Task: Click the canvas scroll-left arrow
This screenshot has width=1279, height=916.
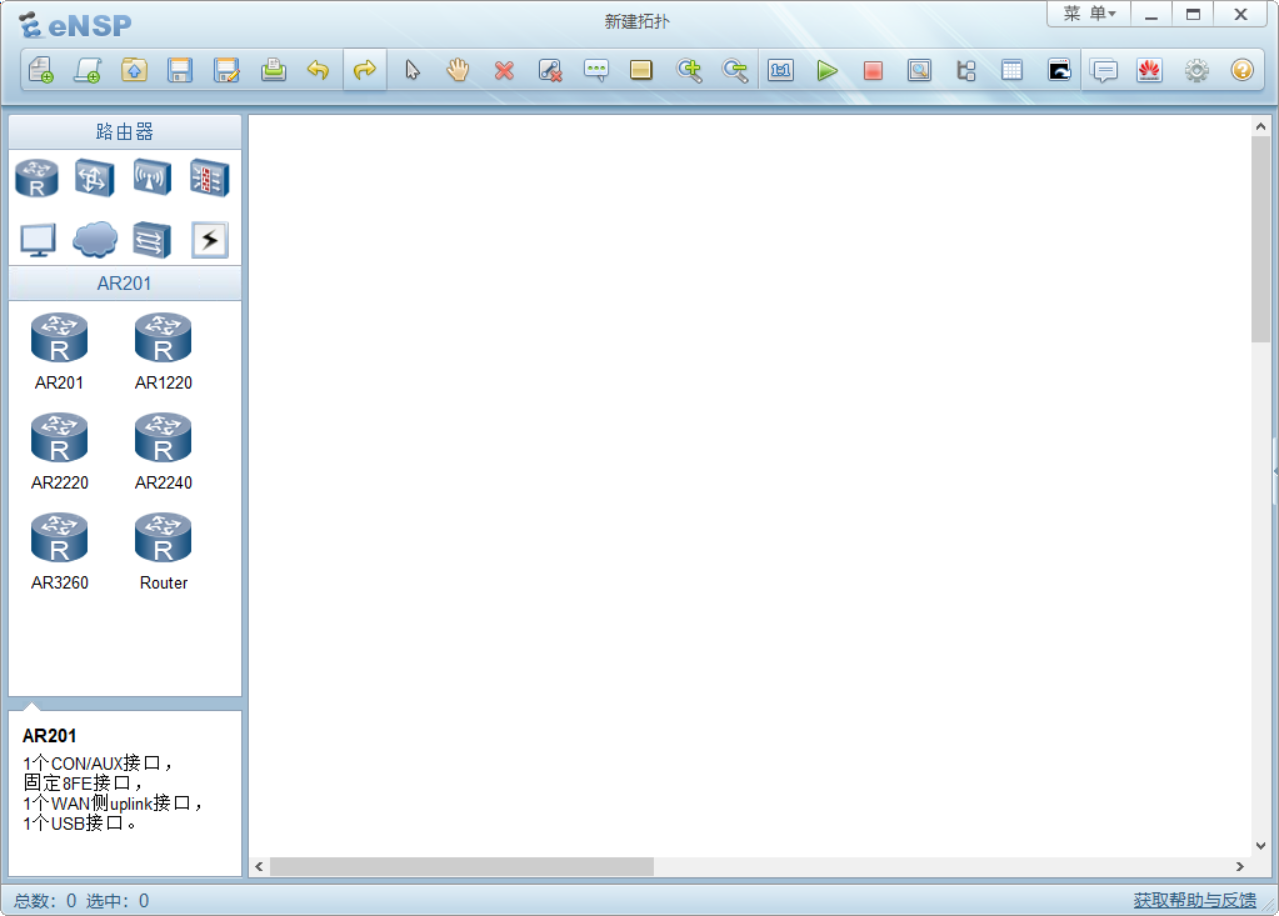Action: [259, 866]
